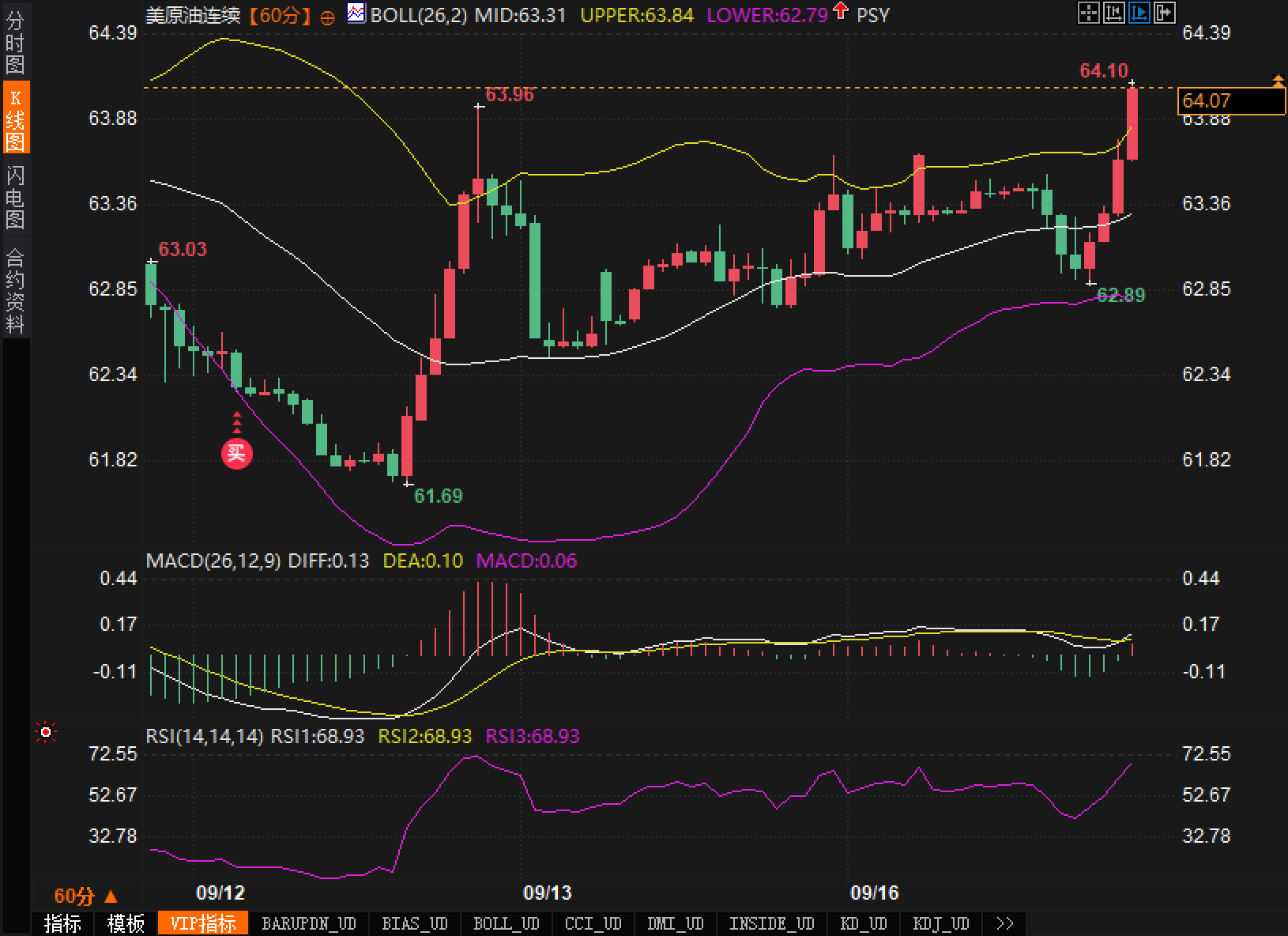The image size is (1288, 936).
Task: Select the K线图 side tab
Action: coord(15,119)
